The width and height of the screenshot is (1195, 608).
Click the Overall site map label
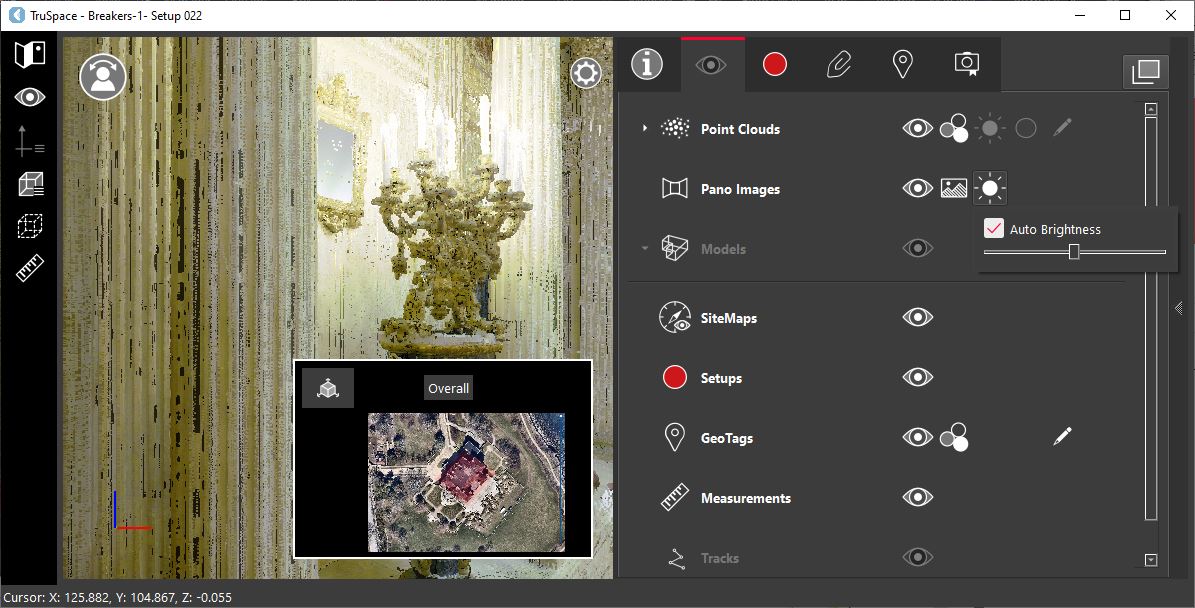tap(448, 388)
